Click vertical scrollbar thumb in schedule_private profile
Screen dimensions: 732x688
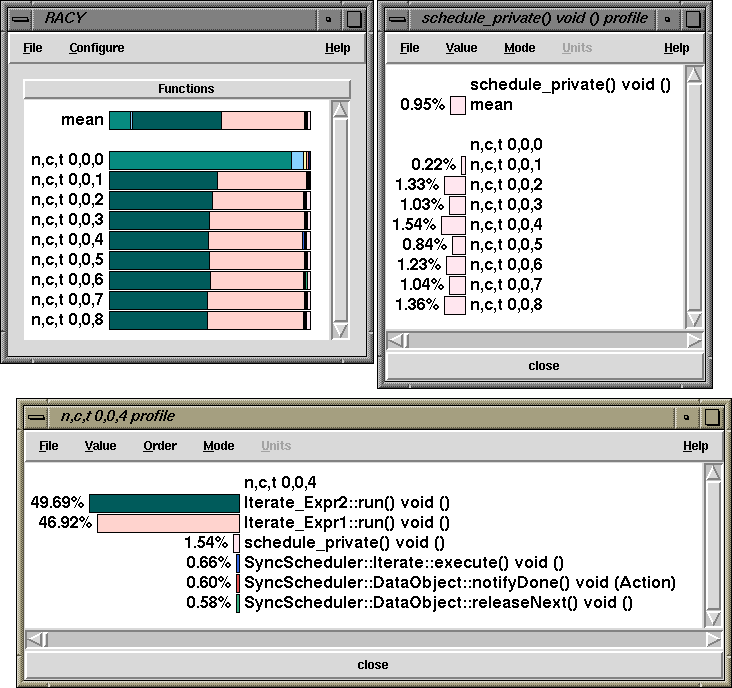coord(694,197)
